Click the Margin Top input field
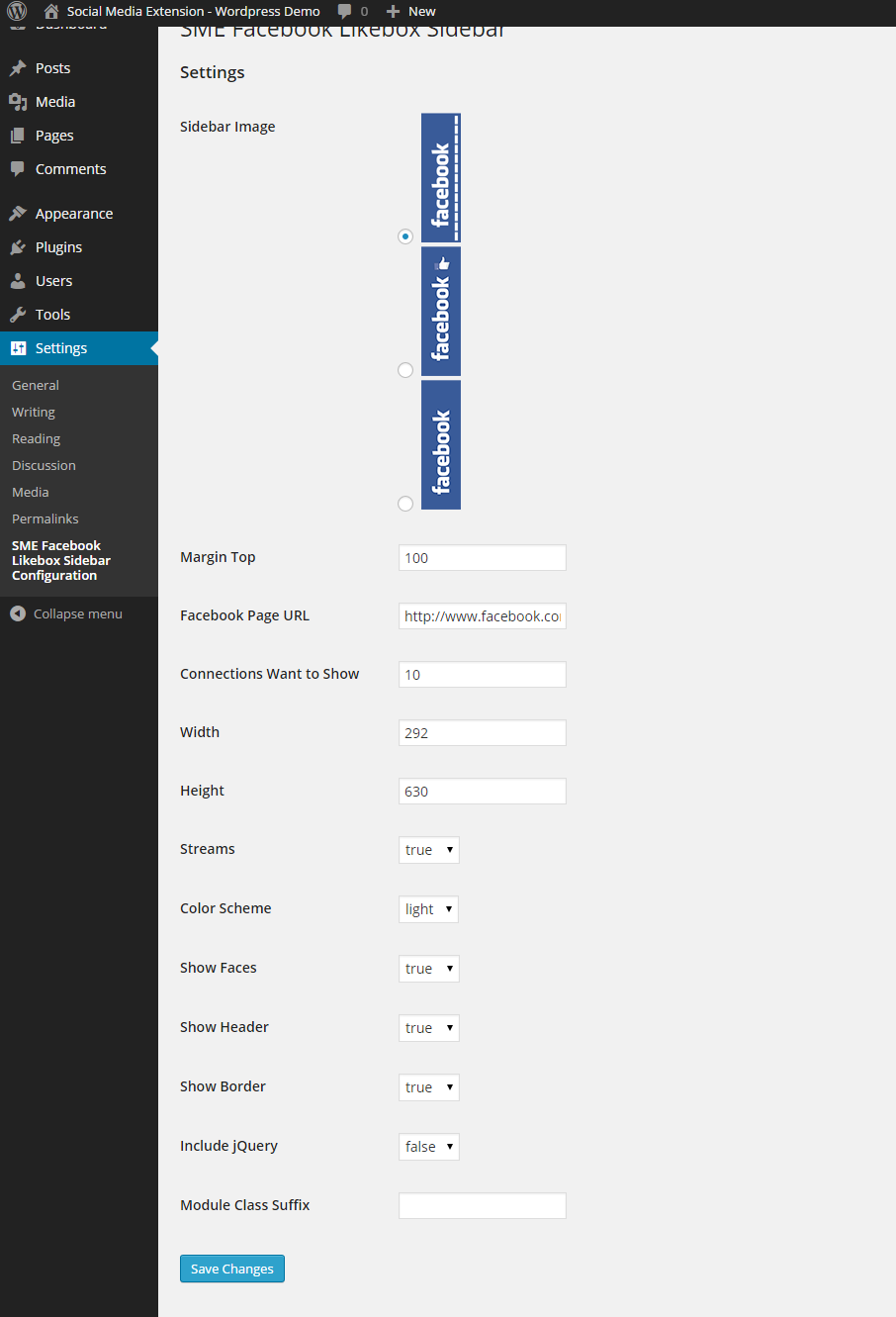This screenshot has height=1317, width=896. coord(483,558)
